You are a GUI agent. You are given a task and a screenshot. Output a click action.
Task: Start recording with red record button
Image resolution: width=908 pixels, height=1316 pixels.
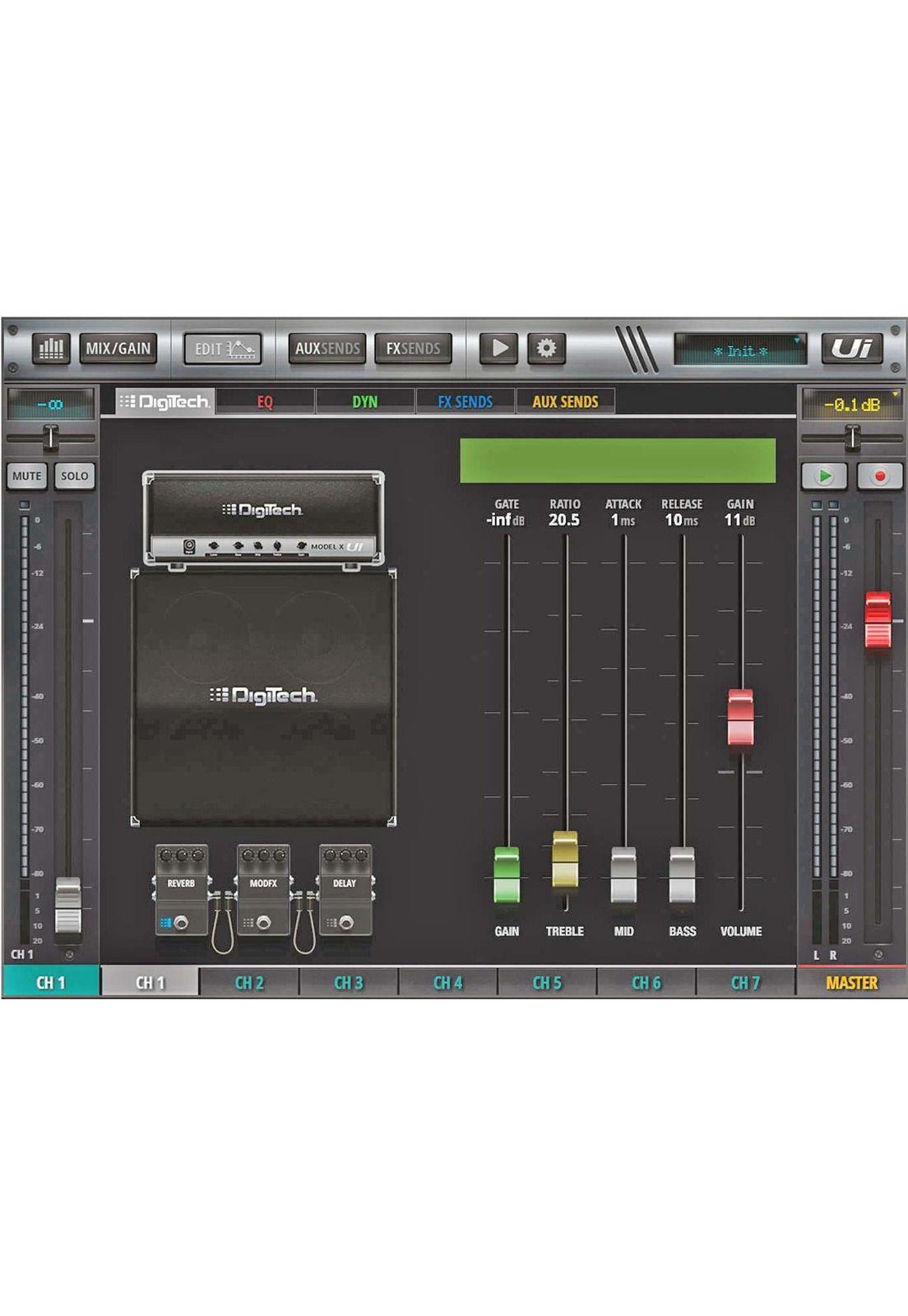point(879,475)
